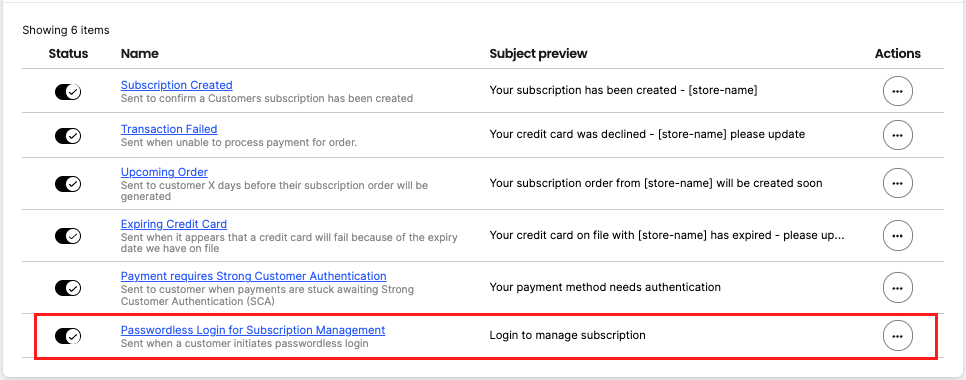966x380 pixels.
Task: Open the Transaction Failed link
Action: pyautogui.click(x=169, y=129)
